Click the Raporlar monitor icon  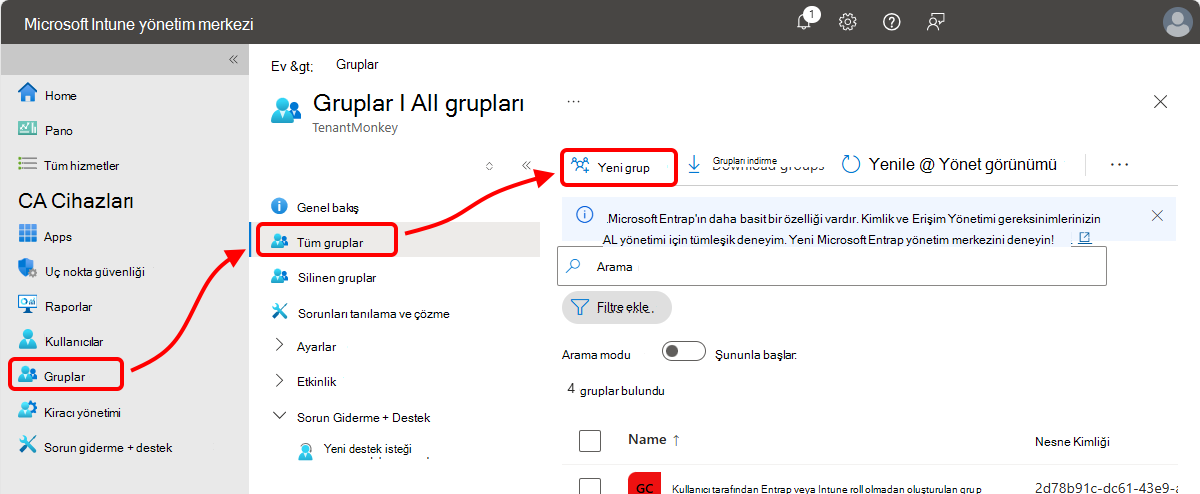[x=28, y=306]
